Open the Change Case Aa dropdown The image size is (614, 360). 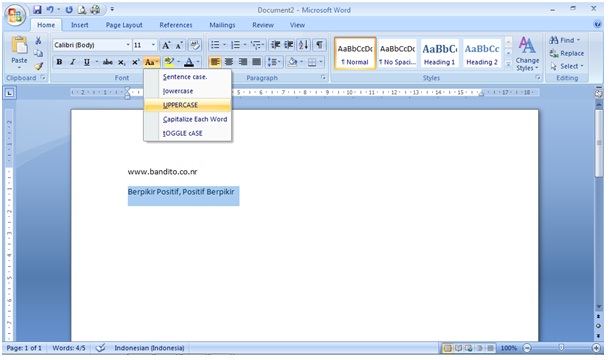152,62
